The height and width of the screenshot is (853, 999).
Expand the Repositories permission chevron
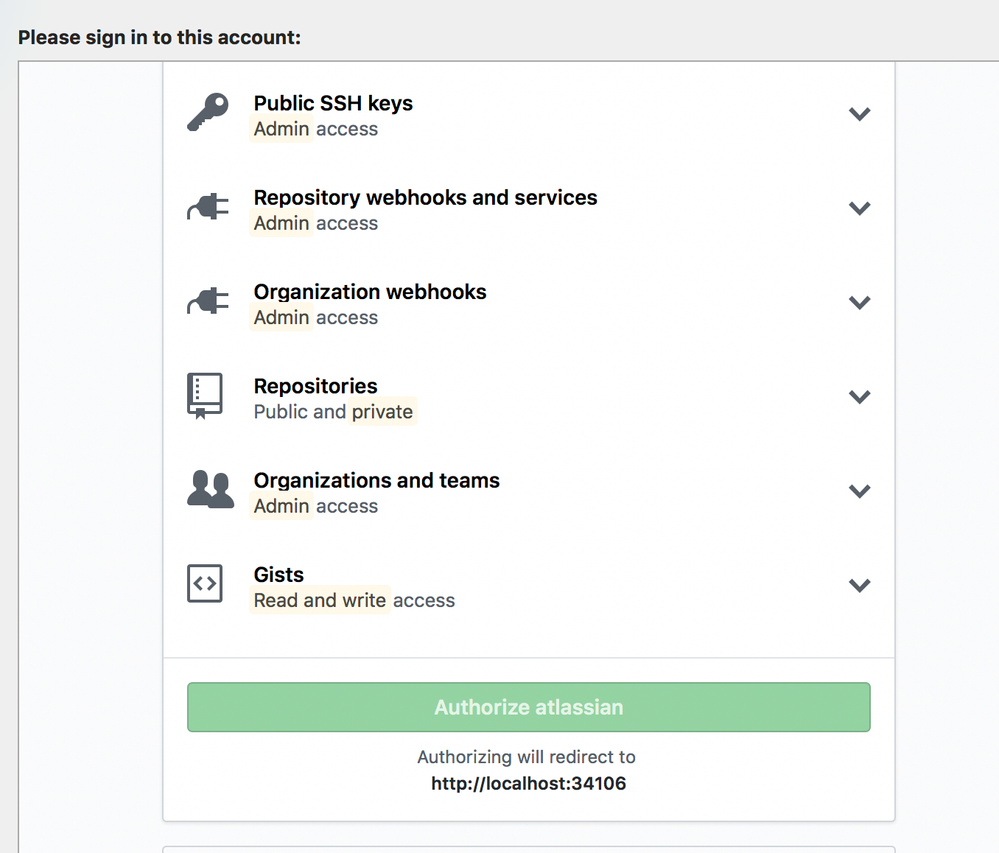[859, 397]
